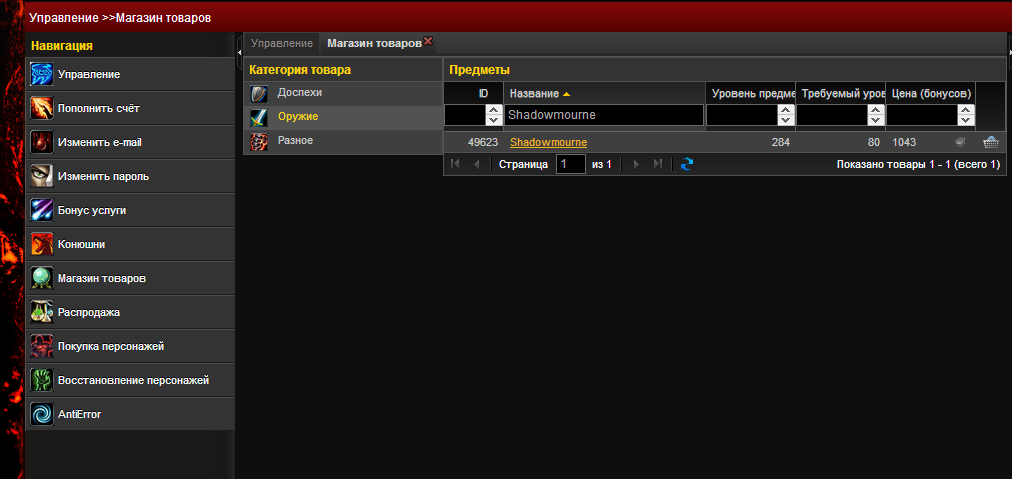Sort by Цена (бонусов) column header
1012x479 pixels.
[931, 94]
